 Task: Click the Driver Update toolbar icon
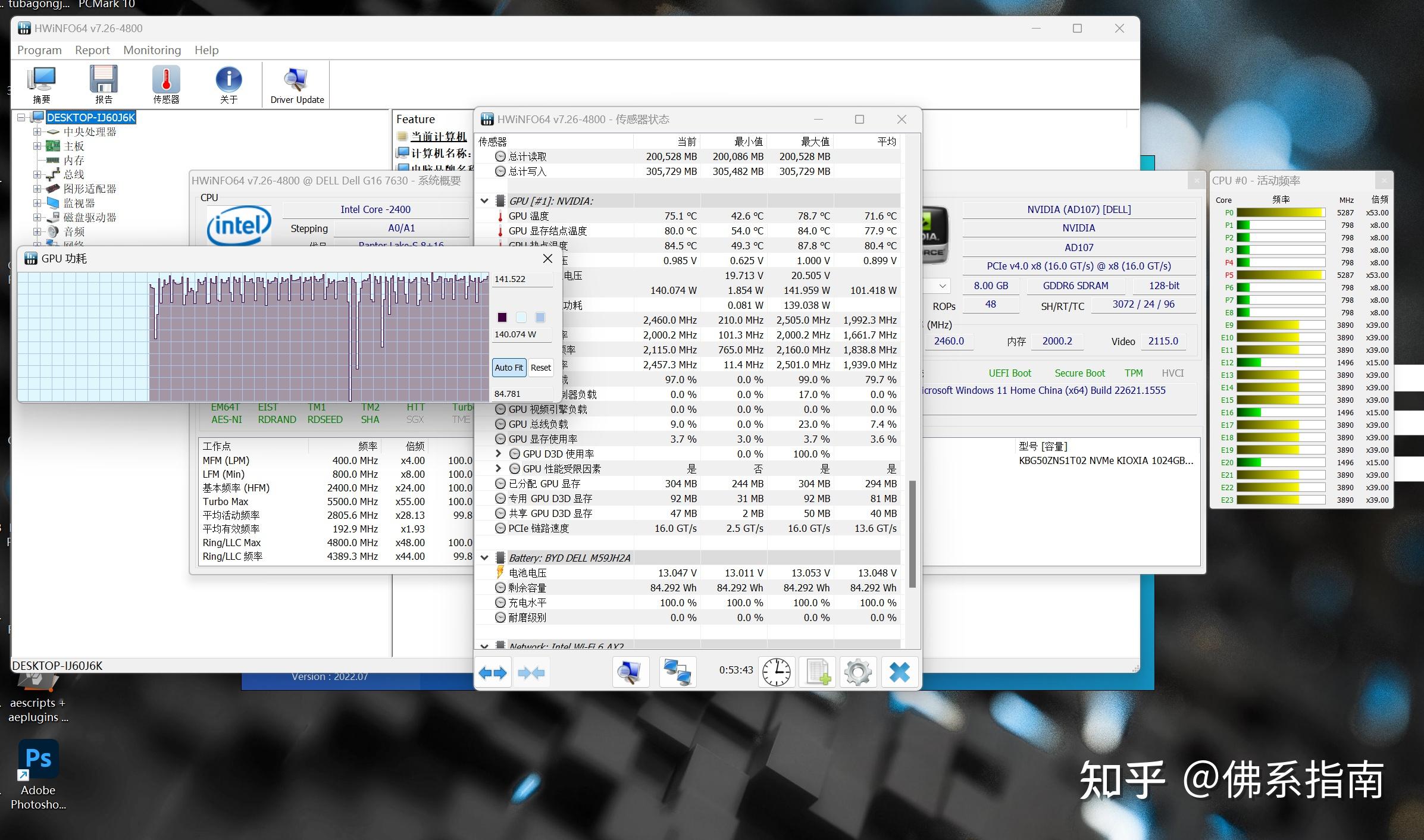point(297,84)
